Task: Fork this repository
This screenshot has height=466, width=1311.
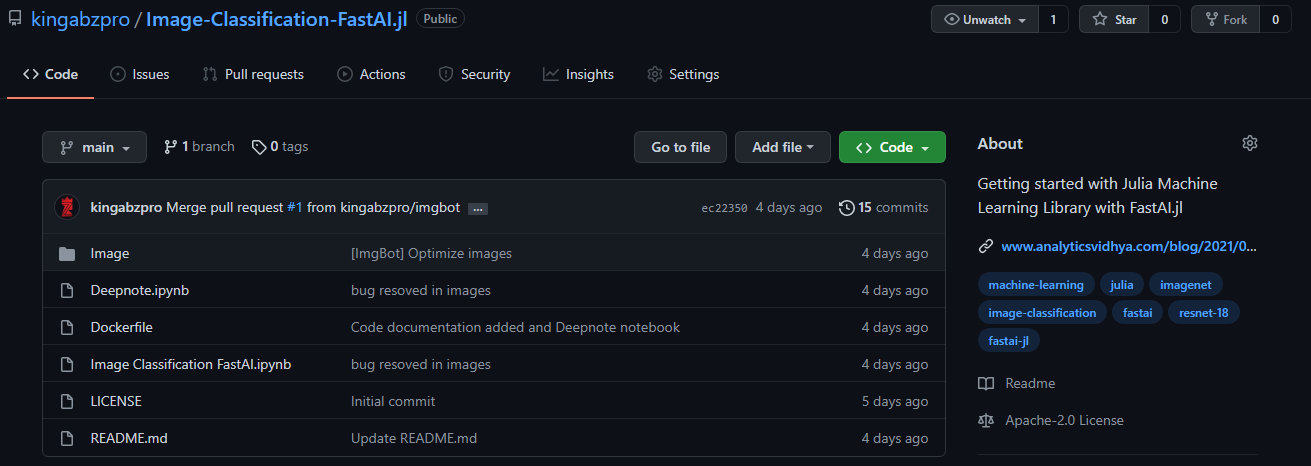Action: pyautogui.click(x=1224, y=19)
